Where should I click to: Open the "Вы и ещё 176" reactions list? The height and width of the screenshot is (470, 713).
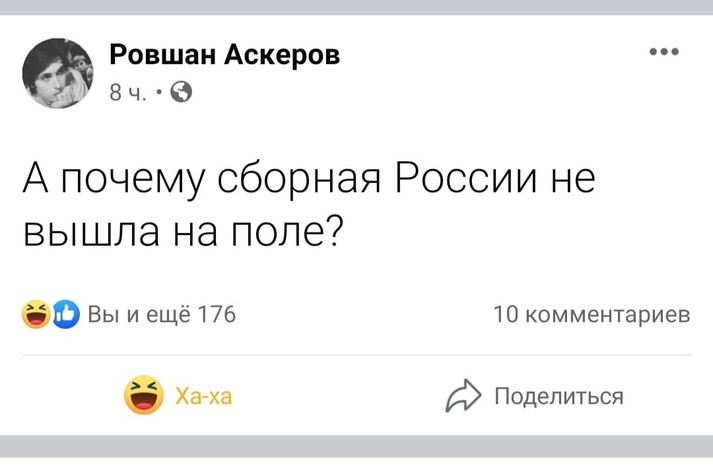pos(161,314)
